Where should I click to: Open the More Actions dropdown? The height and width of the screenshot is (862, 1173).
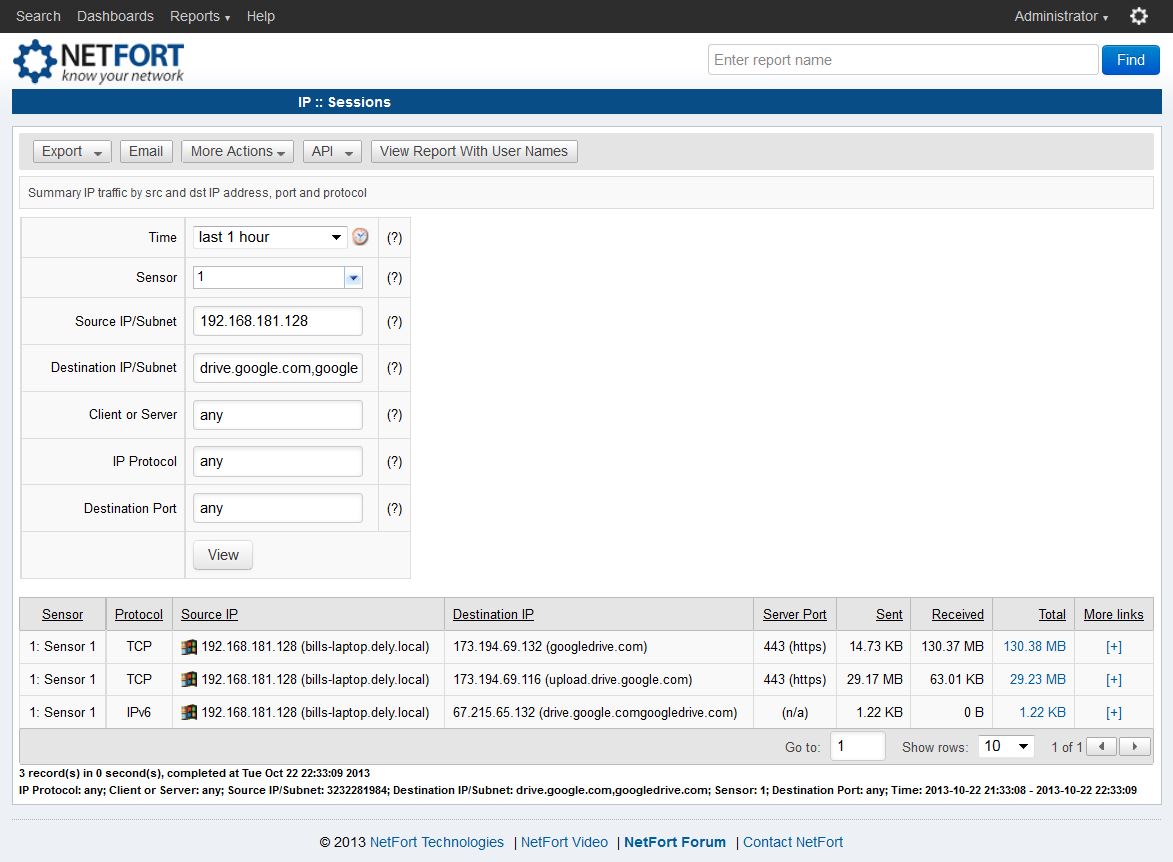click(237, 151)
